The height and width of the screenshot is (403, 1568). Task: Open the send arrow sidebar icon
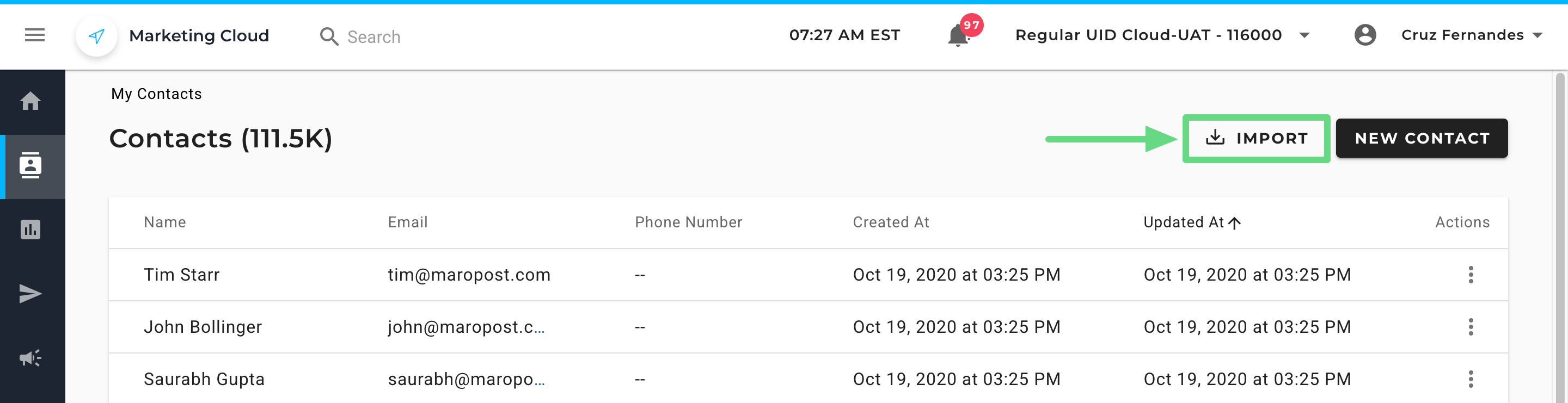[x=30, y=294]
